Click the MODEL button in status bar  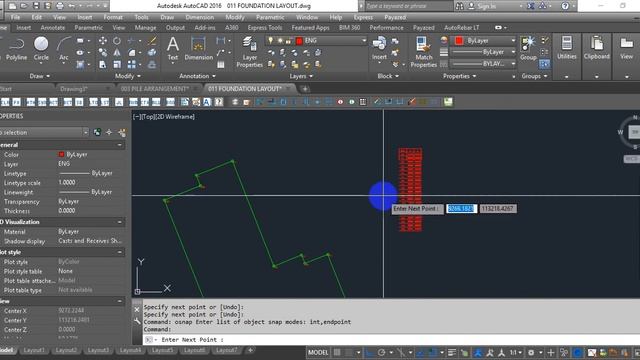point(318,352)
